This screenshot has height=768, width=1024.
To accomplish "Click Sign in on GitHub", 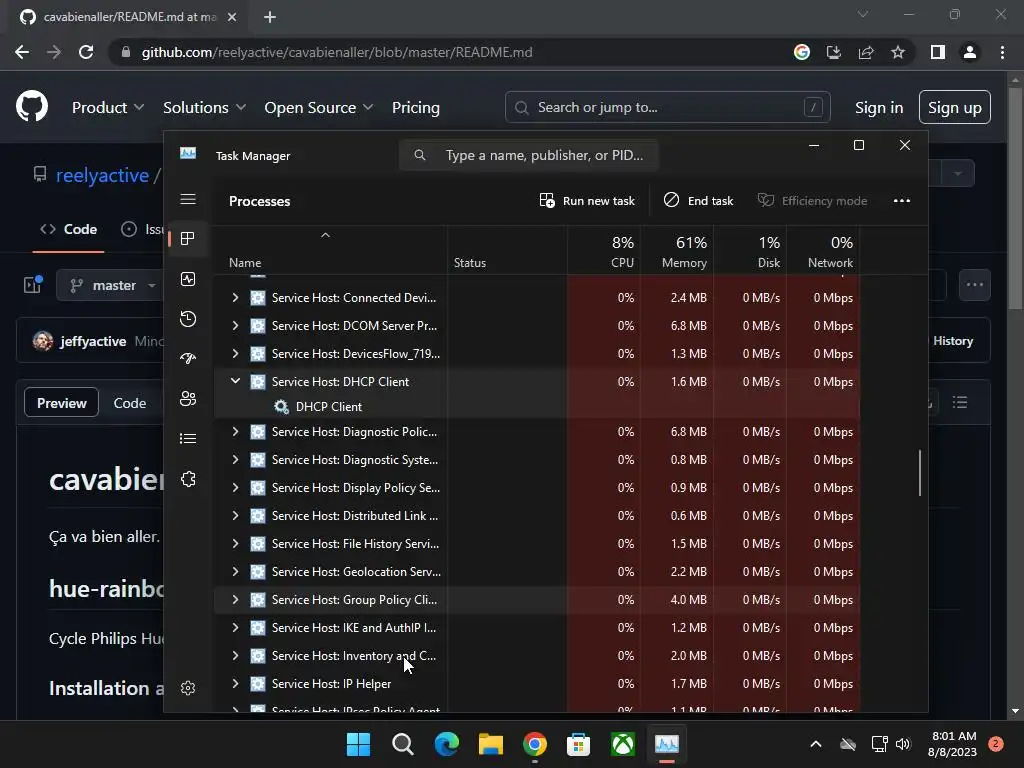I will tap(879, 108).
